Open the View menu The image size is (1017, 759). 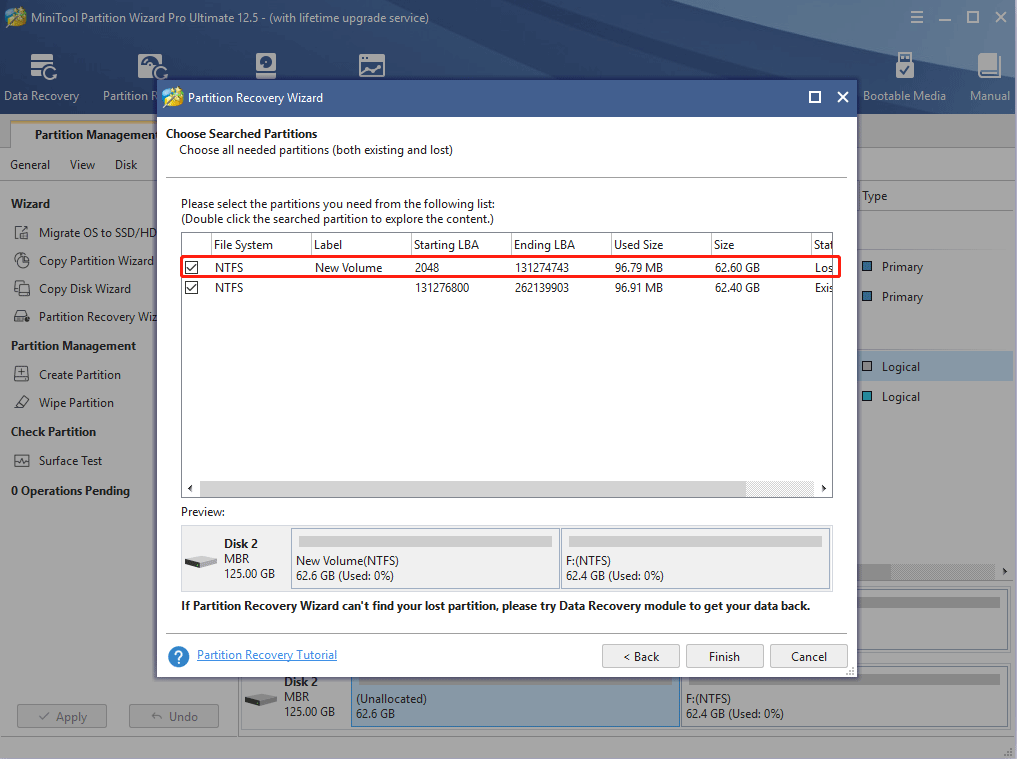pos(82,165)
